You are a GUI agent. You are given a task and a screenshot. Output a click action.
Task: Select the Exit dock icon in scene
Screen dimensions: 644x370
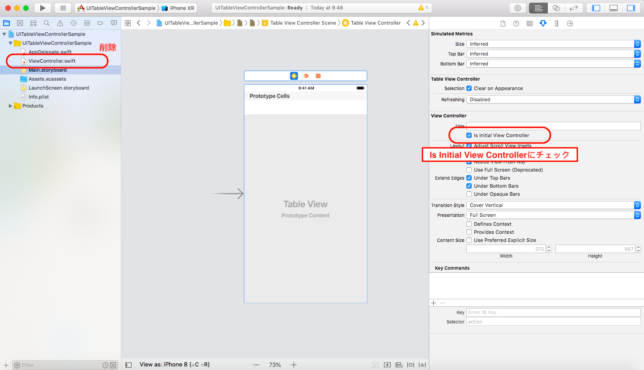tap(318, 76)
